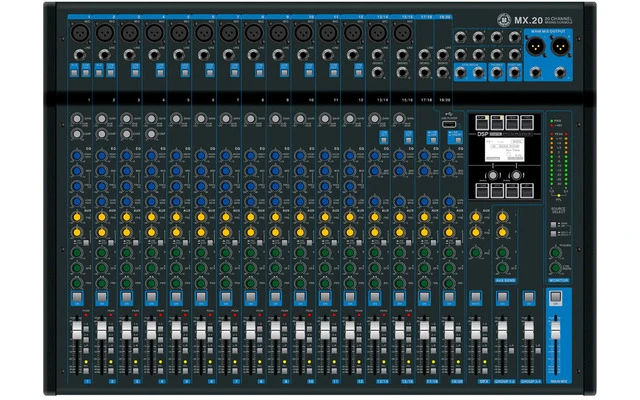Viewport: 640px width, 400px height.
Task: Toggle the MAIN MIX ON button
Action: [556, 297]
